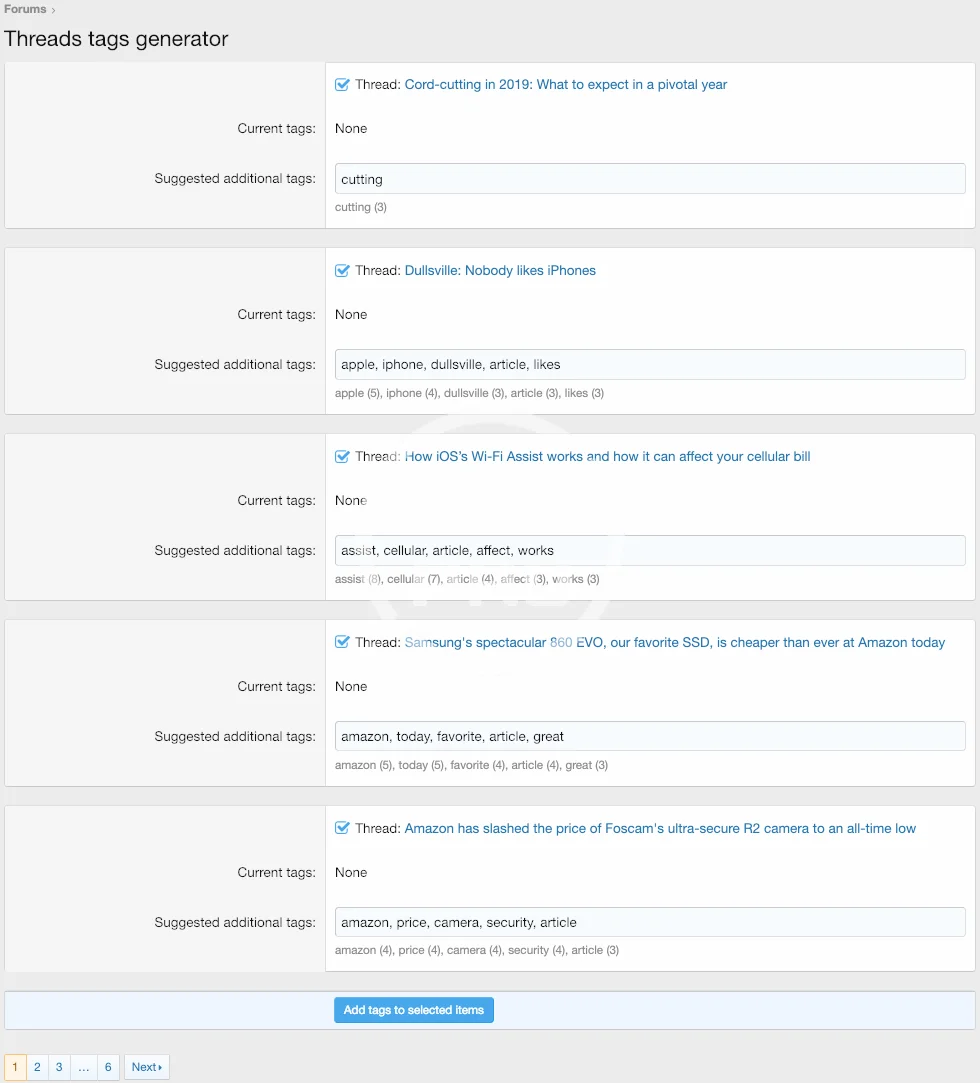Uncheck the Cord-cutting in 2019 thread checkbox
This screenshot has width=980, height=1083.
click(x=342, y=85)
